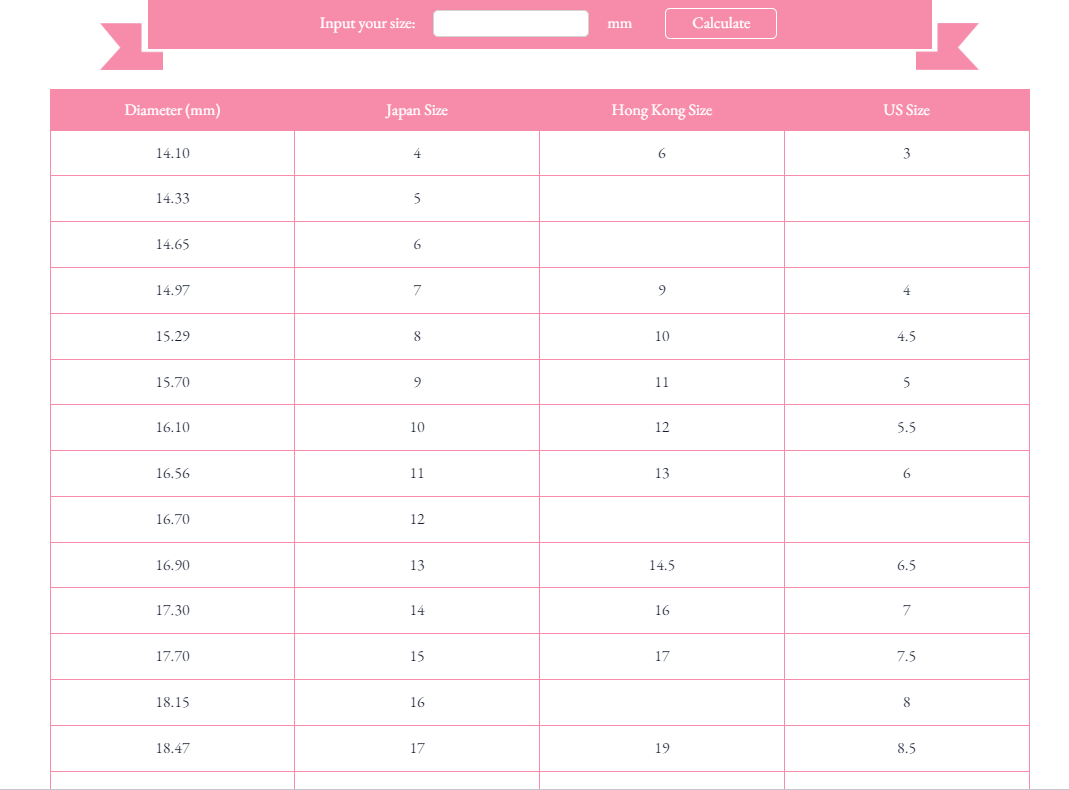Select the 15.29 diameter cell
Screen dimensions: 1069x790
coord(172,336)
